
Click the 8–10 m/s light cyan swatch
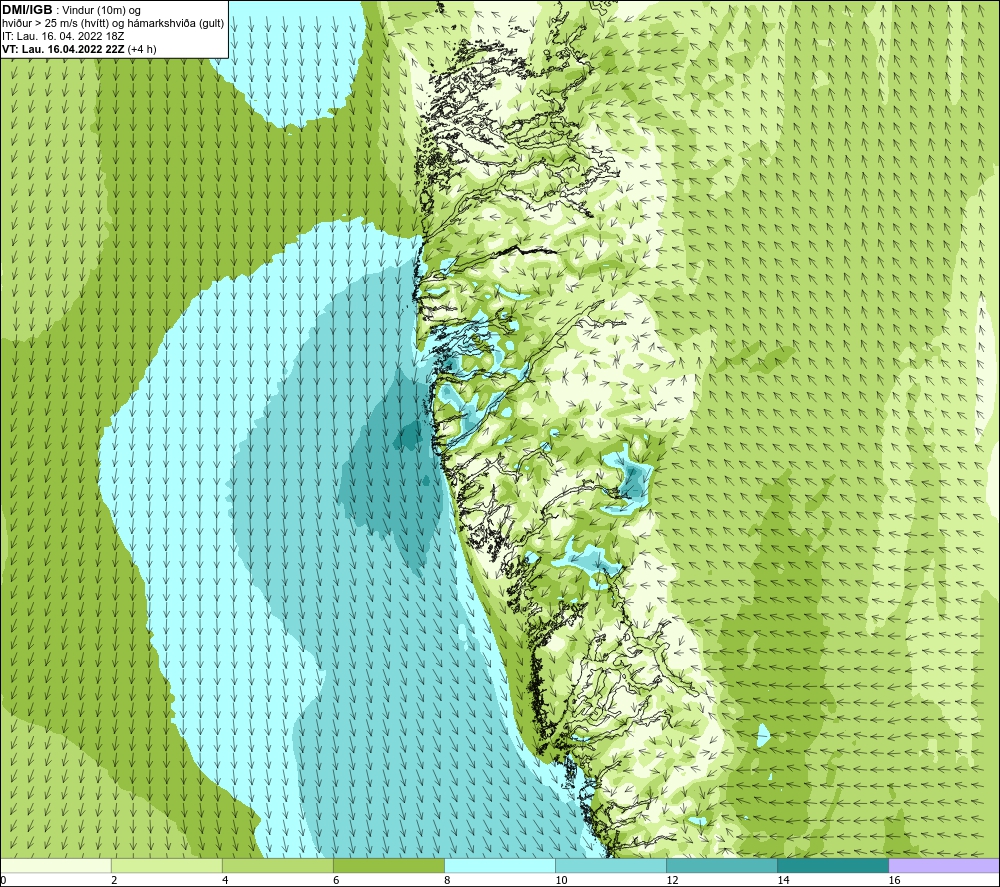click(x=500, y=865)
